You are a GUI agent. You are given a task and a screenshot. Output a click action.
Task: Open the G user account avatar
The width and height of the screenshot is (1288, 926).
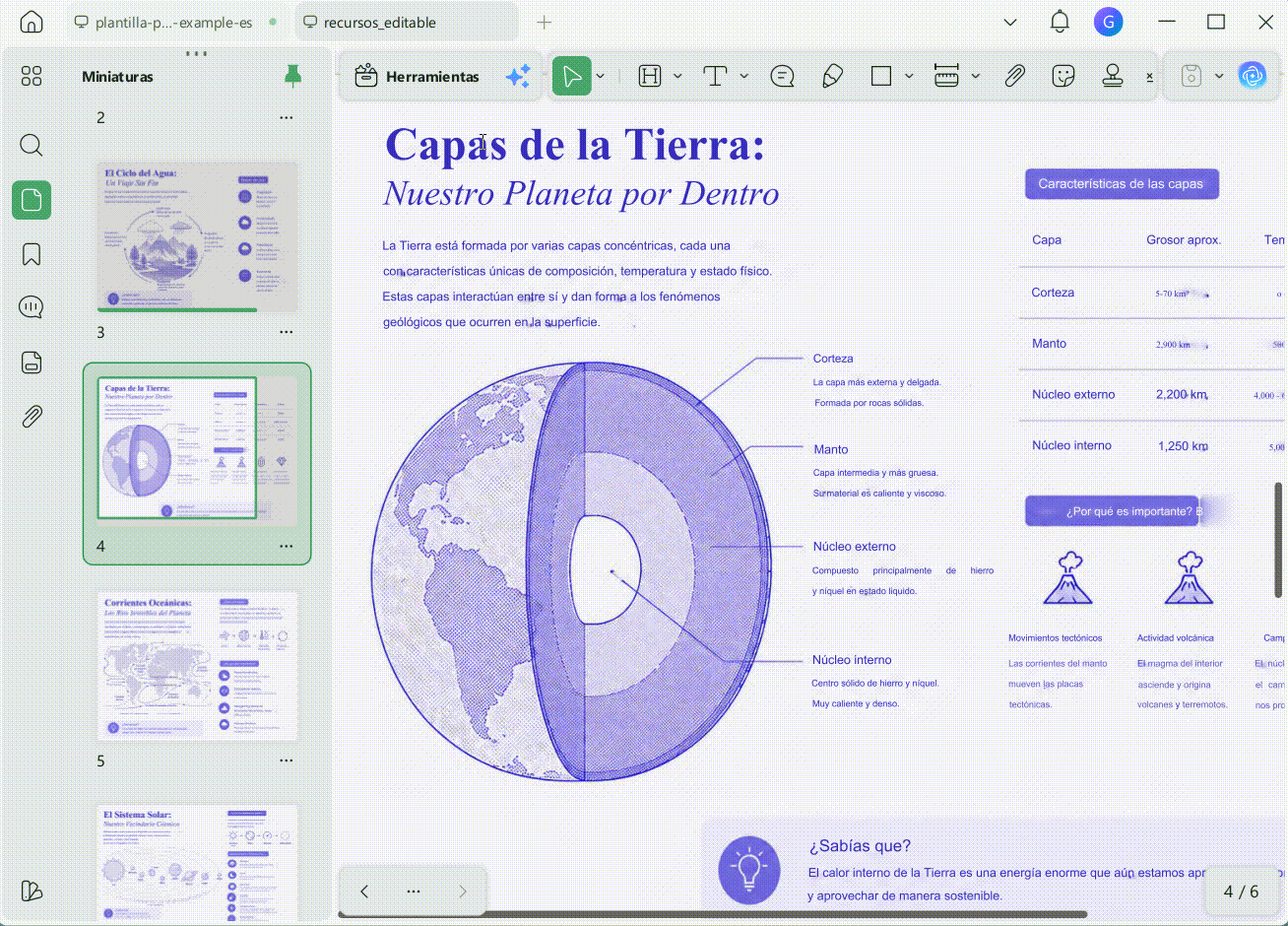[x=1109, y=22]
